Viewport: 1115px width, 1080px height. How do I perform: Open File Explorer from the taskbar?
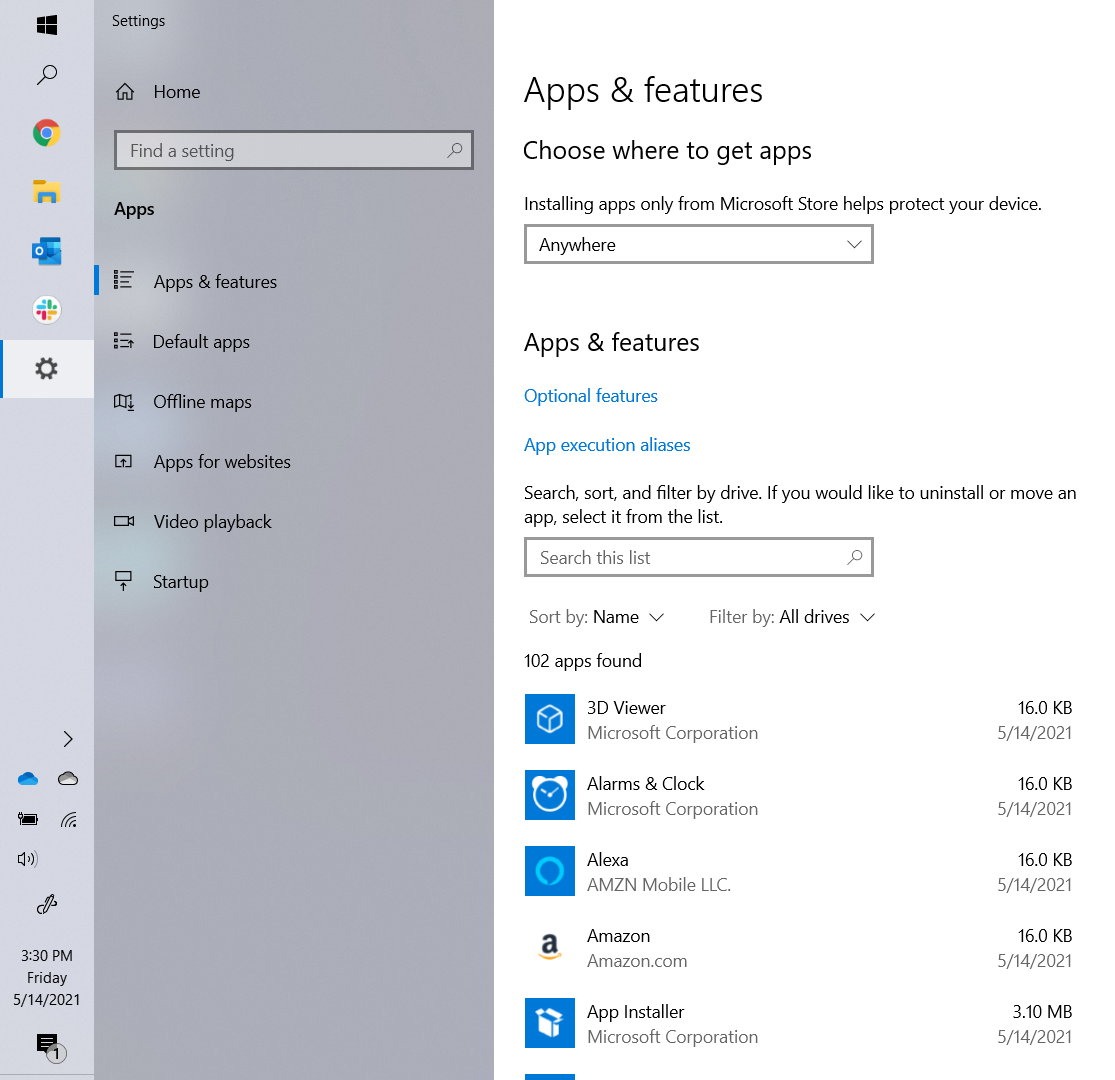click(46, 192)
